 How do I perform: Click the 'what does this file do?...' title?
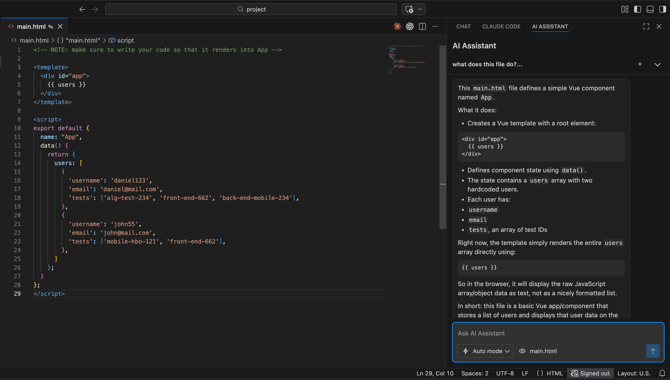point(487,64)
